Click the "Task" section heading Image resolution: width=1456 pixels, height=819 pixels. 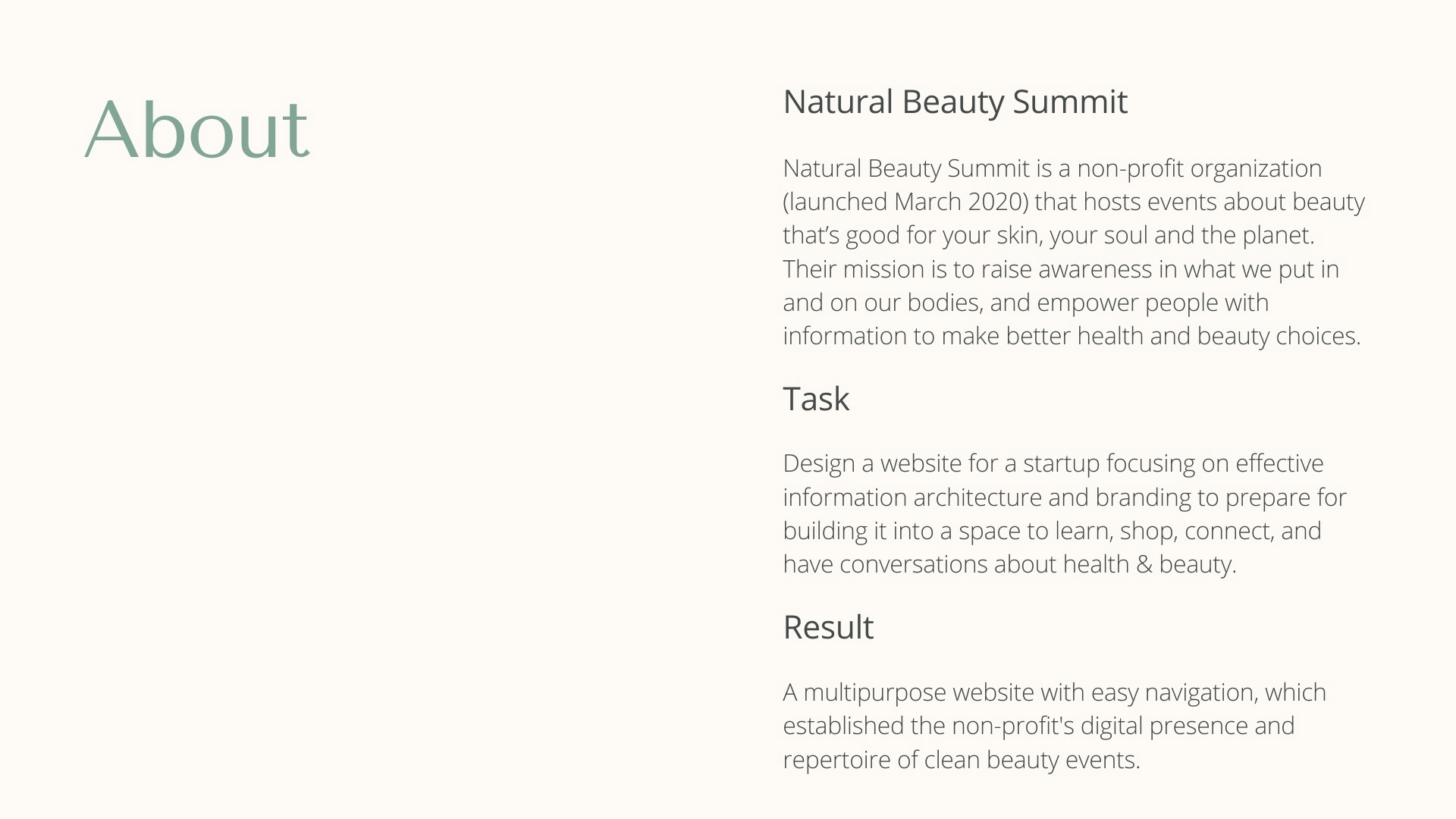[816, 399]
